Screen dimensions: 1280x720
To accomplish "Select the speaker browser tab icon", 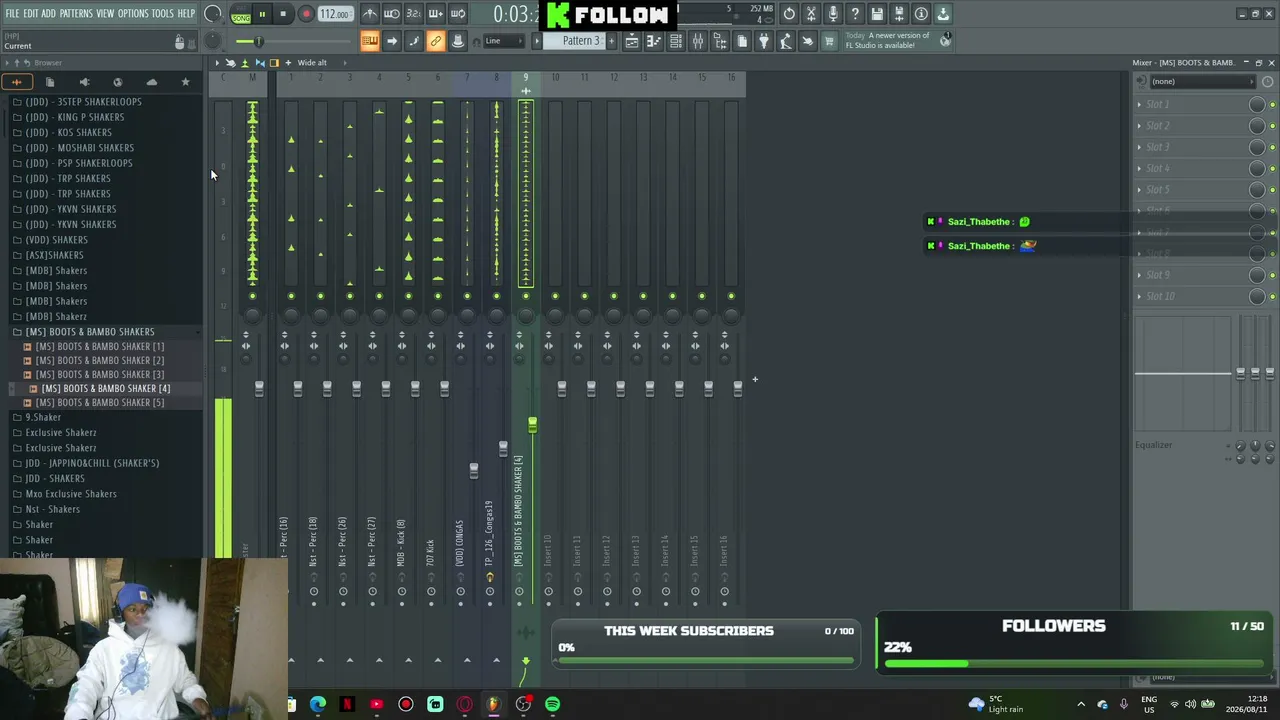I will 84,82.
